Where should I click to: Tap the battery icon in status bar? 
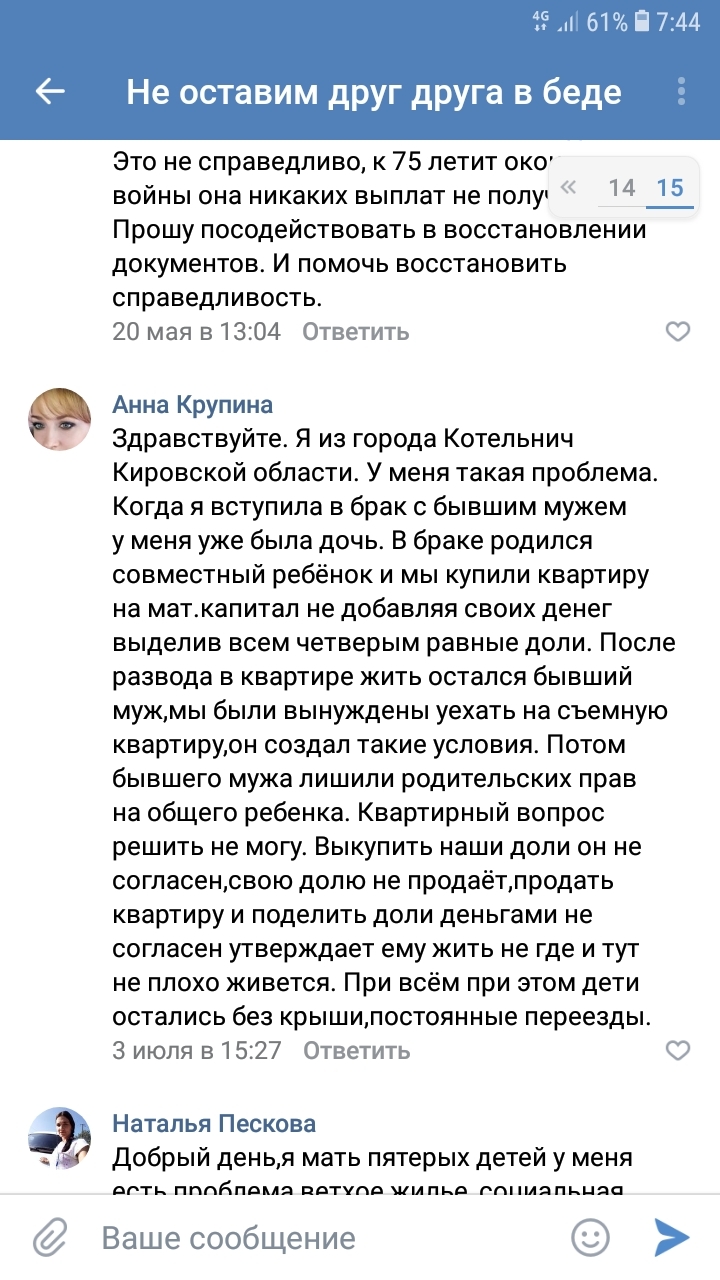[641, 21]
